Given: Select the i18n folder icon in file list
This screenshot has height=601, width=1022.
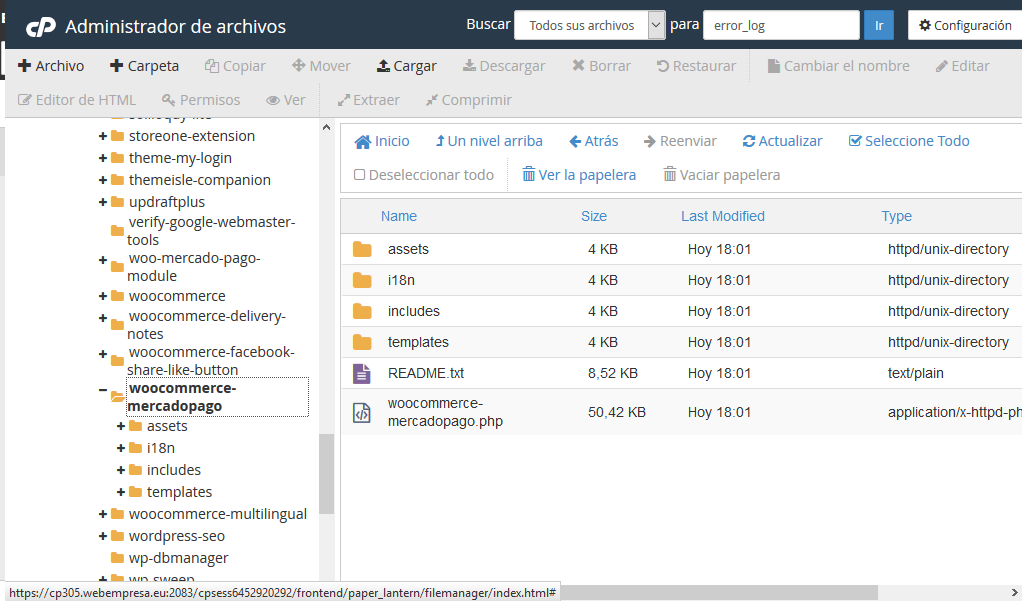Looking at the screenshot, I should [362, 280].
